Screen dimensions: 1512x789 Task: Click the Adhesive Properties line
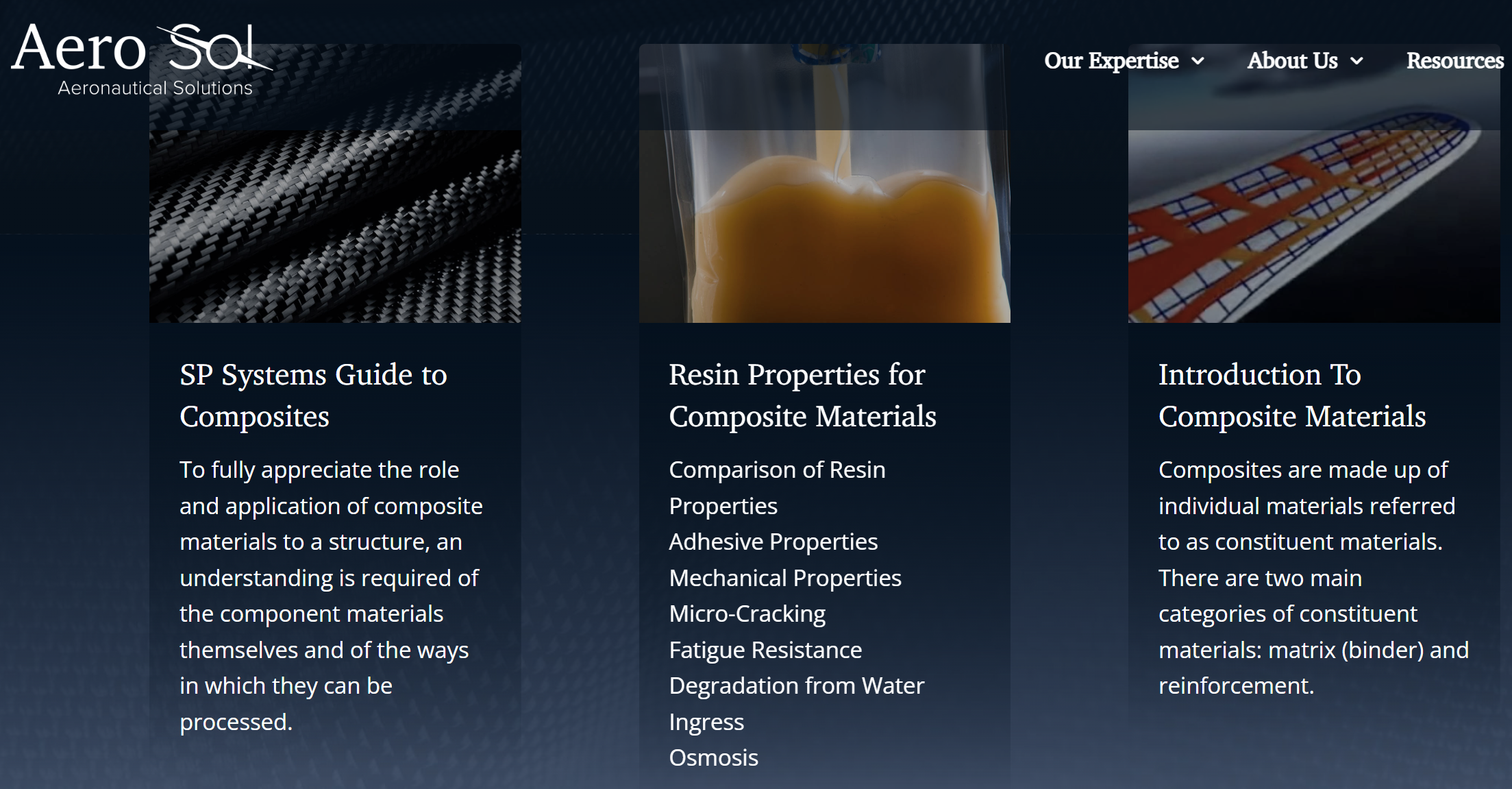coord(773,542)
